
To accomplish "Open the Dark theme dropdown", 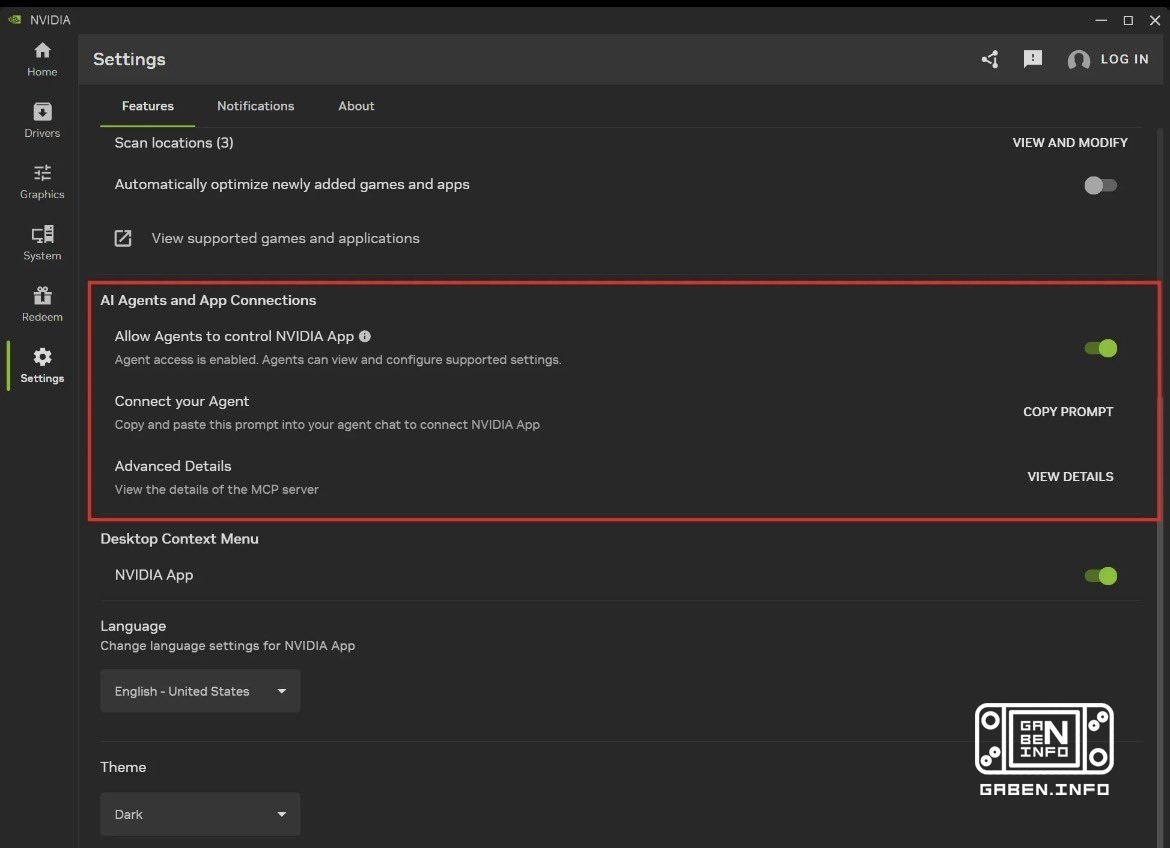I will pos(200,814).
